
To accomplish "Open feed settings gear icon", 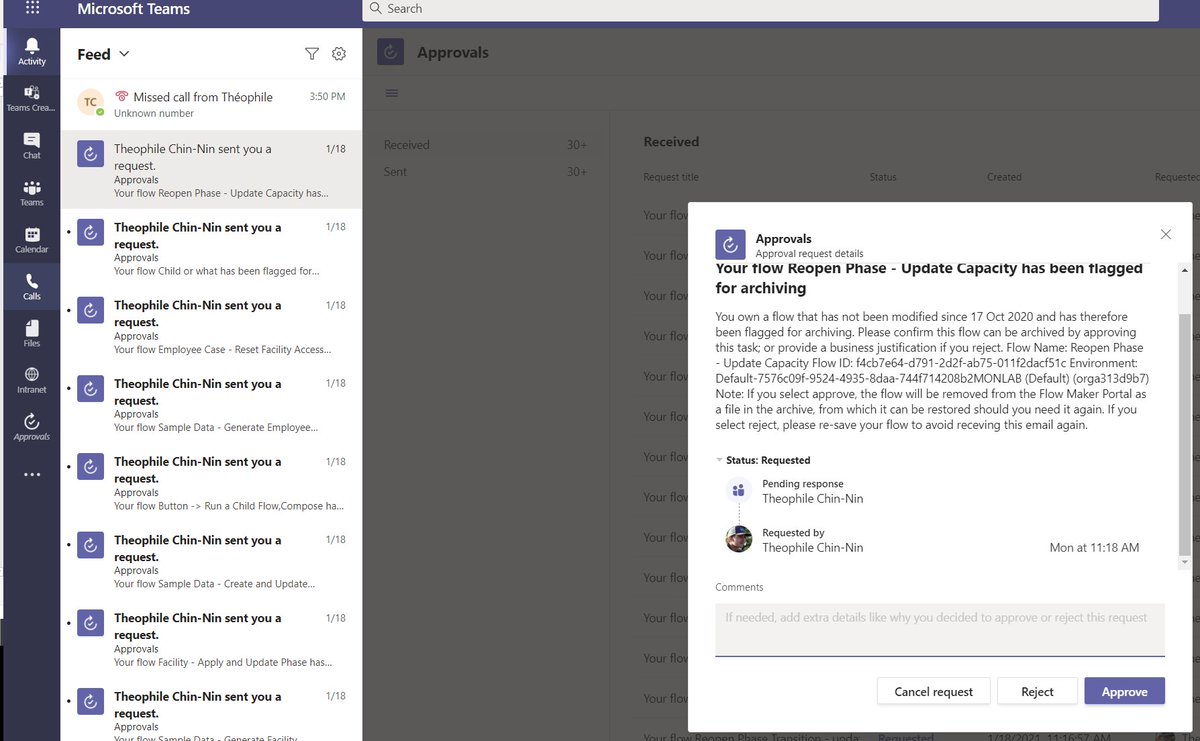I will (339, 54).
